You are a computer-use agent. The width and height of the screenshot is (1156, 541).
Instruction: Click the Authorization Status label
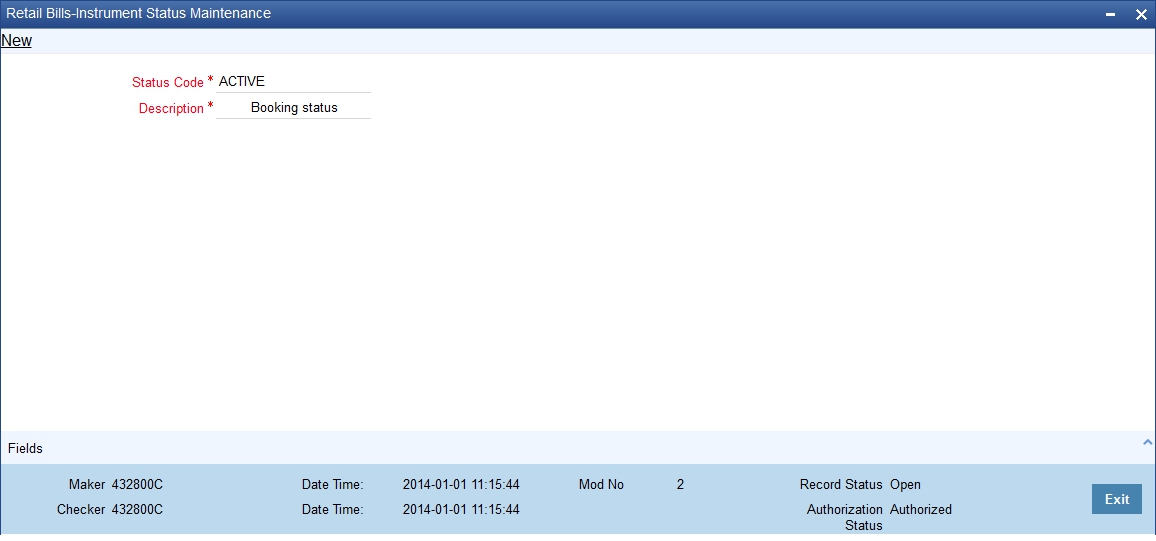click(x=844, y=517)
